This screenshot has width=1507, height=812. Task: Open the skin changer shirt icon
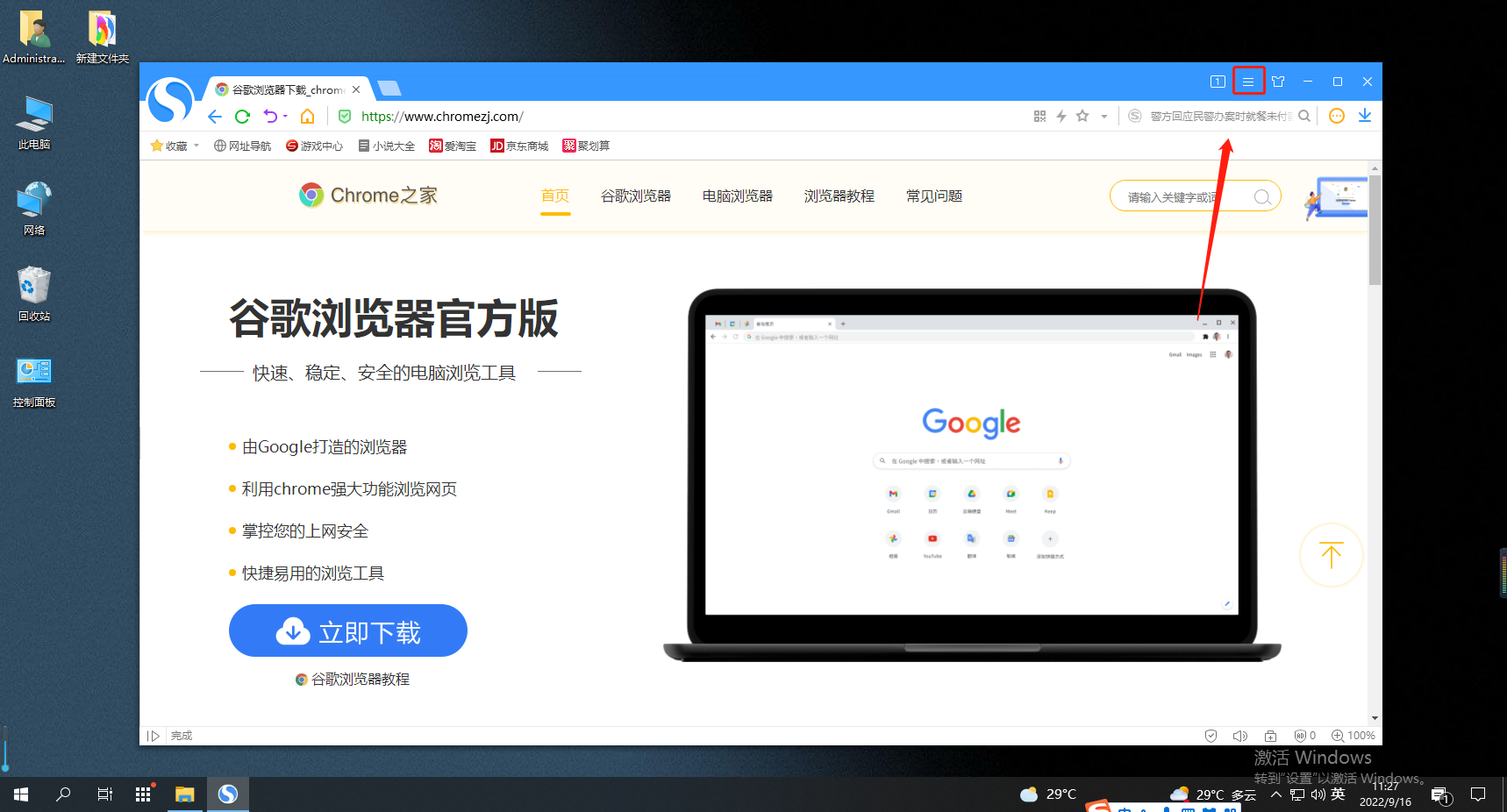click(x=1278, y=82)
